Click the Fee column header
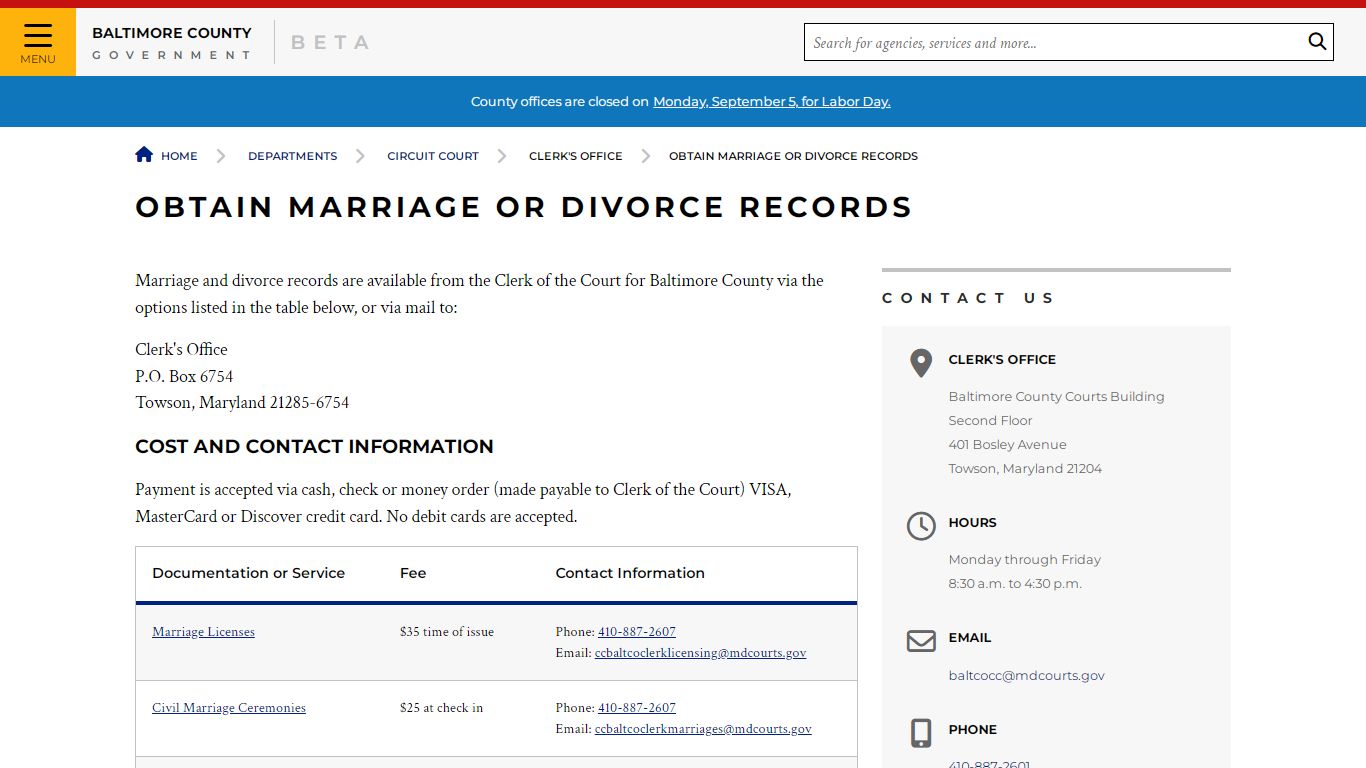 click(x=413, y=573)
